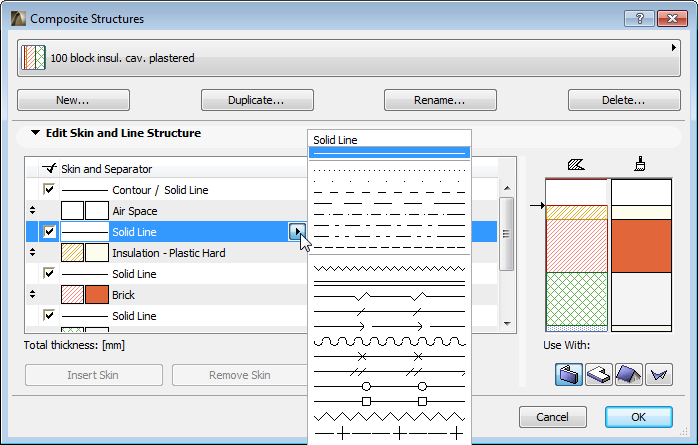Click the paintbrush surface preview icon
Viewport: 698px width, 445px height.
640,164
